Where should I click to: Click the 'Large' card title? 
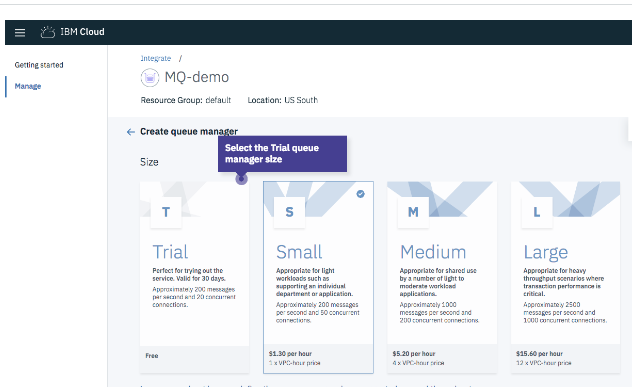point(546,253)
